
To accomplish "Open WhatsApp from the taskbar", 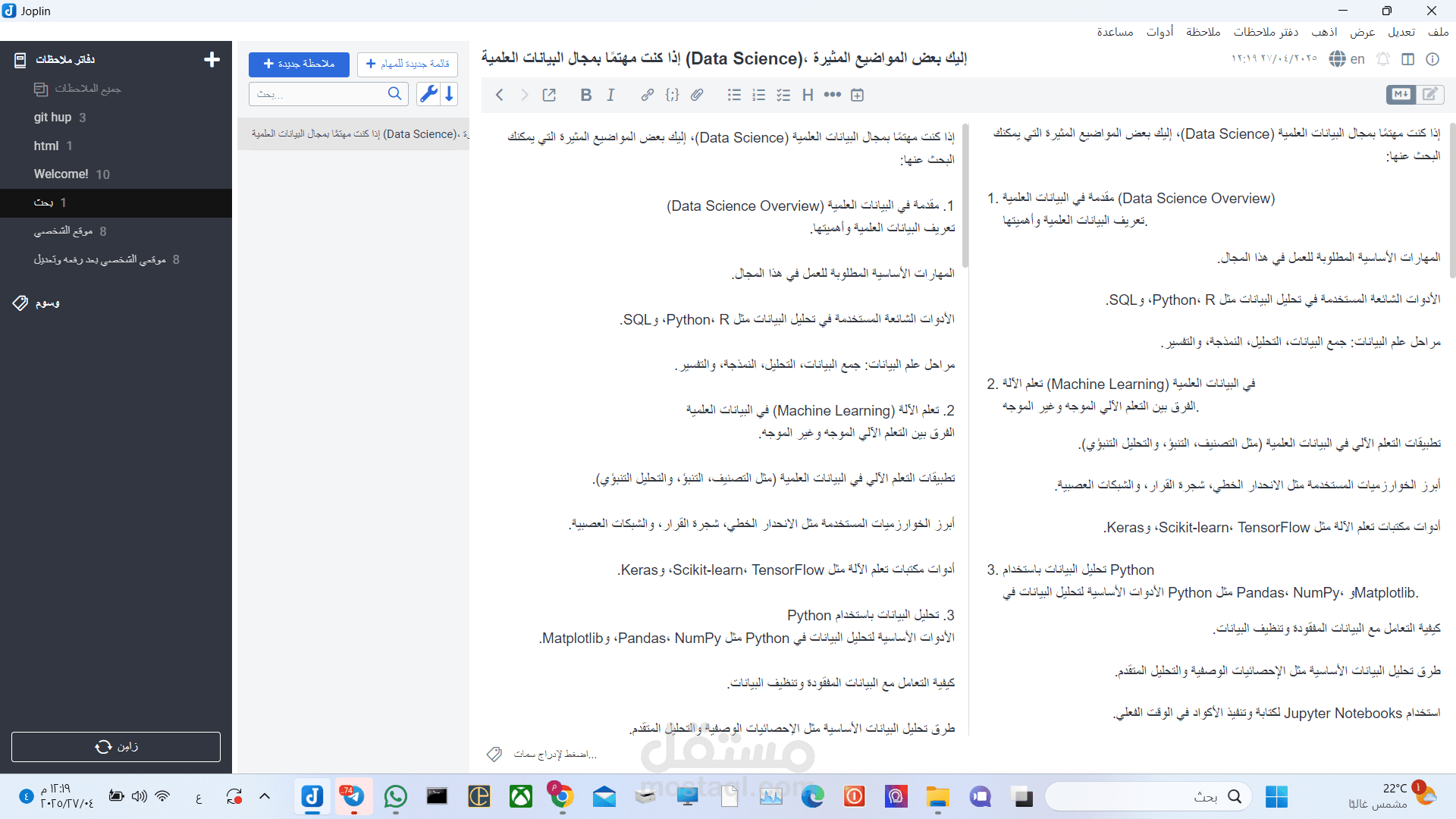I will click(x=395, y=797).
